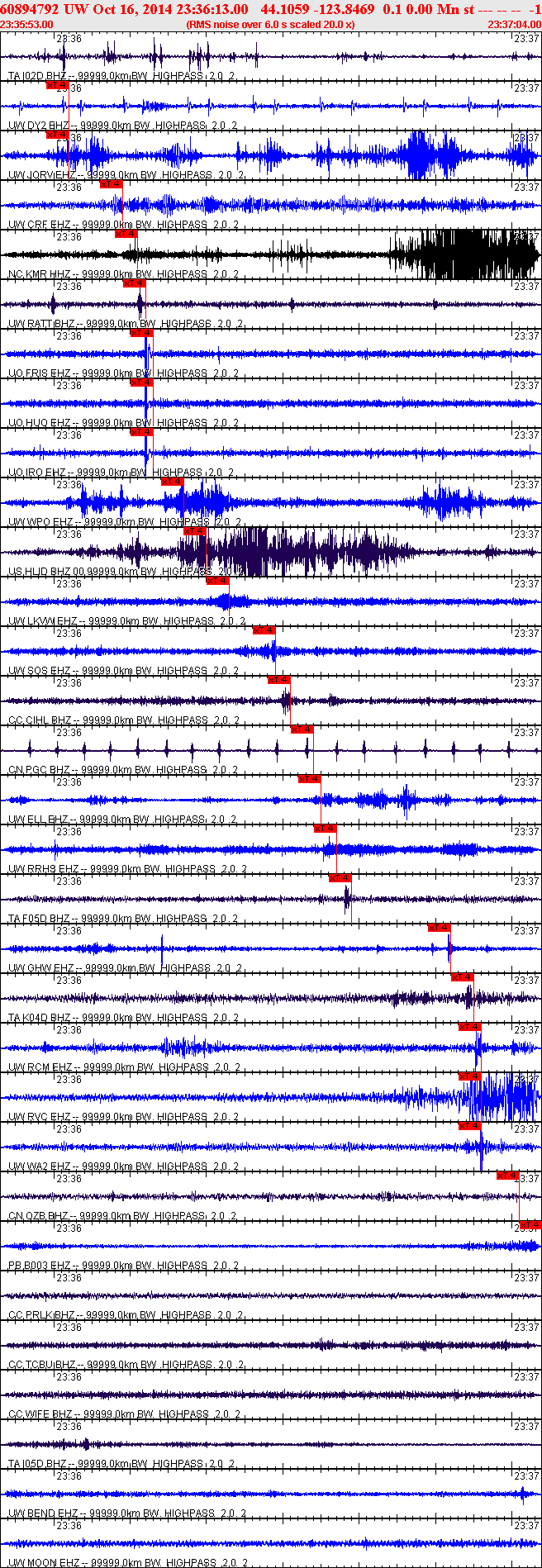Select the PB B003 EHZ station label
The image size is (542, 1568).
121,1266
